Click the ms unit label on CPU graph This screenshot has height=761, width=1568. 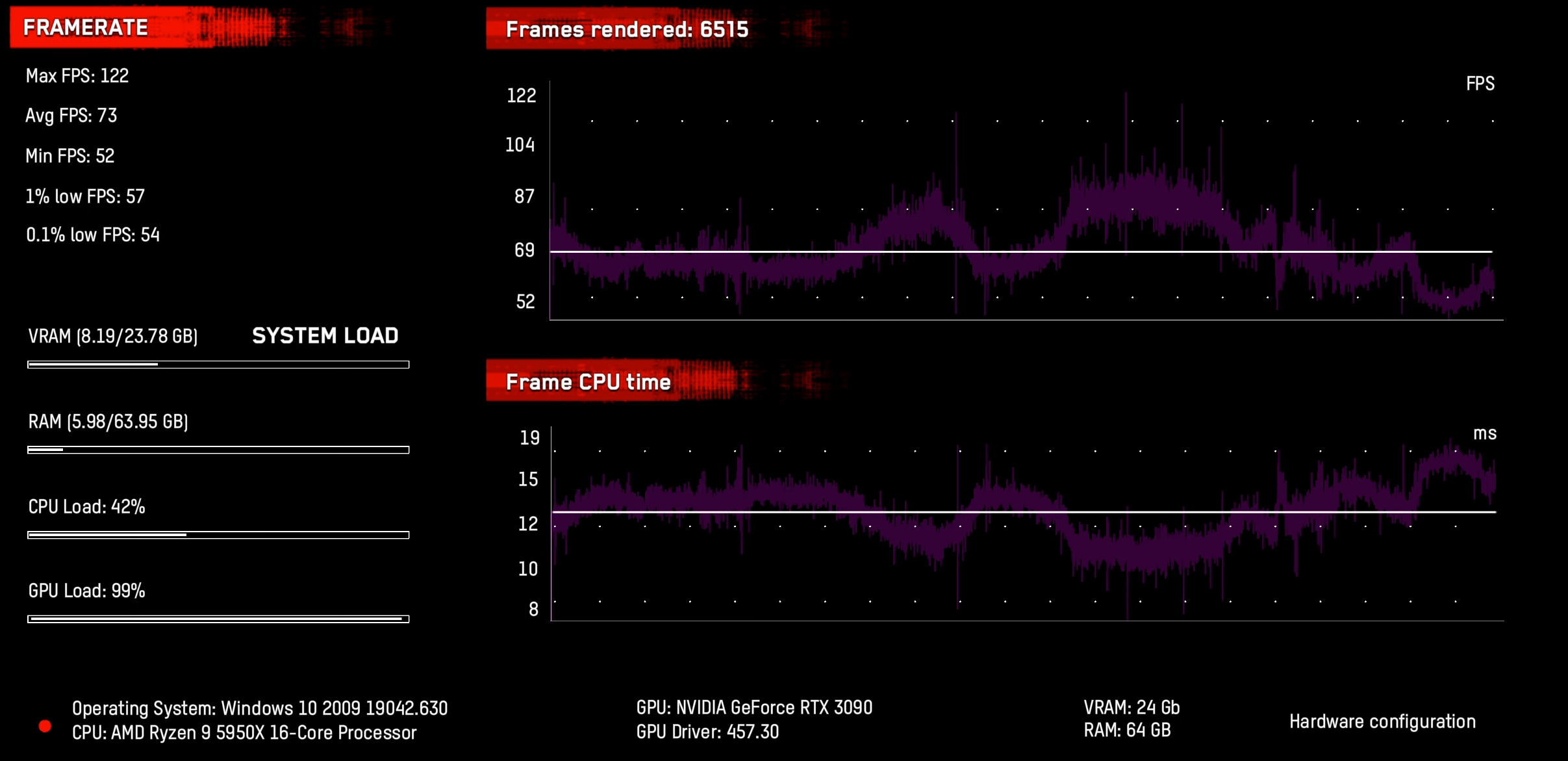click(1484, 433)
